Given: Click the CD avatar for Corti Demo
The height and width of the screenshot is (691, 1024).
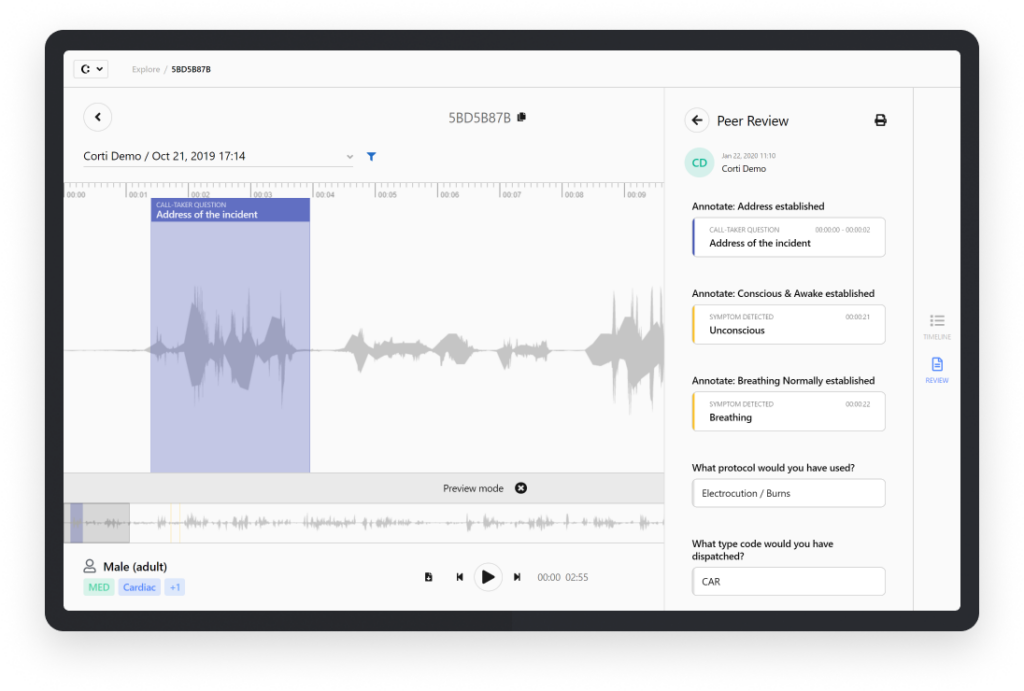Looking at the screenshot, I should tap(698, 162).
